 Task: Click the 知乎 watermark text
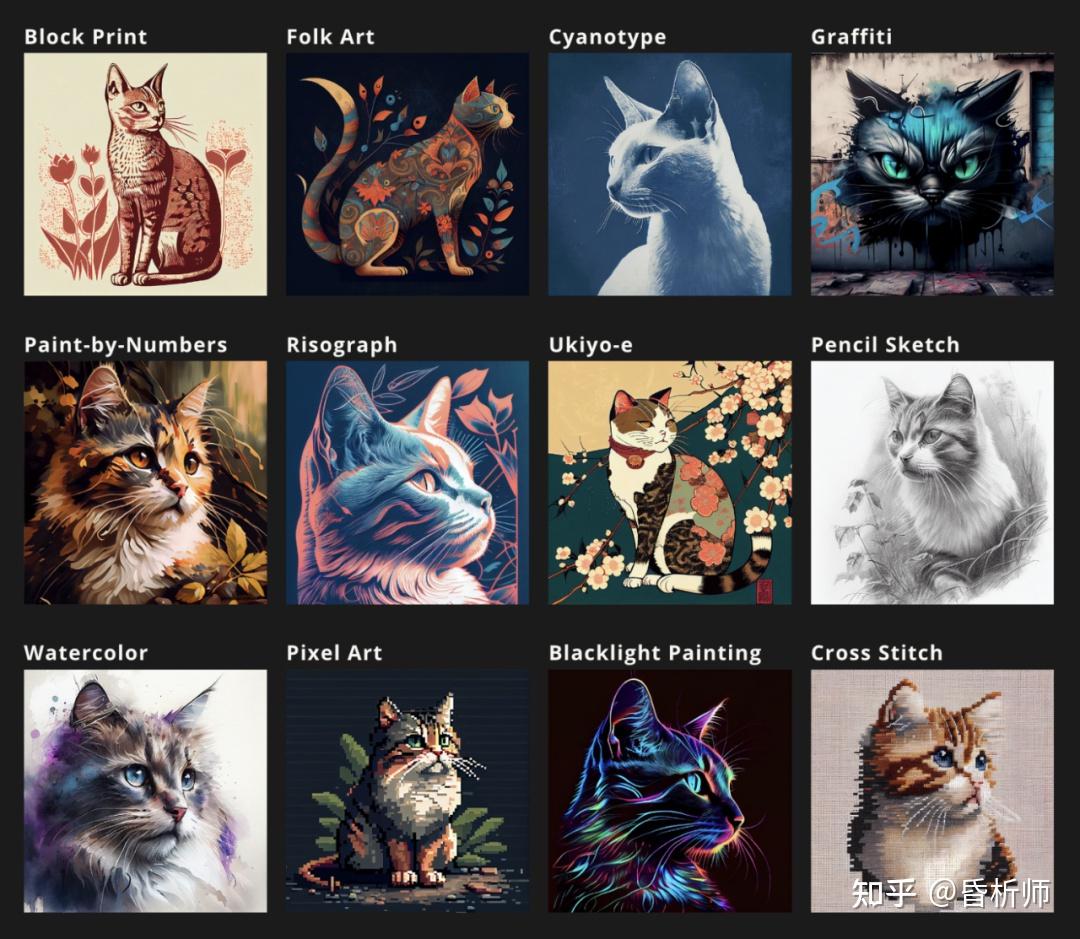coord(884,892)
